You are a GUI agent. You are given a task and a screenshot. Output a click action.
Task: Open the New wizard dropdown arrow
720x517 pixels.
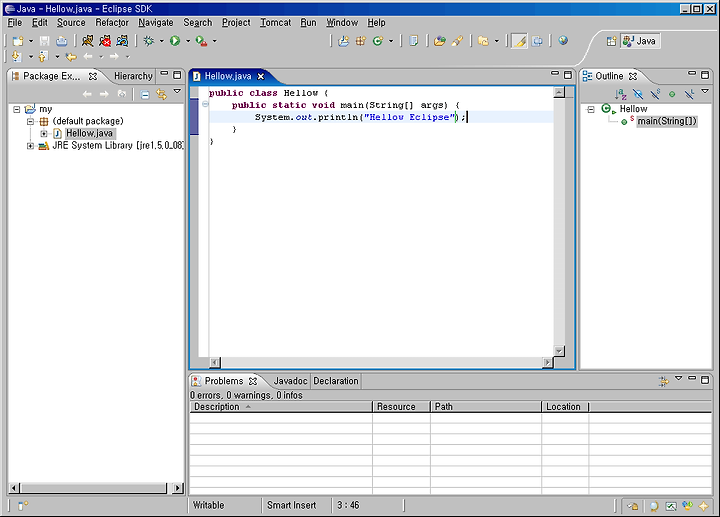31,41
